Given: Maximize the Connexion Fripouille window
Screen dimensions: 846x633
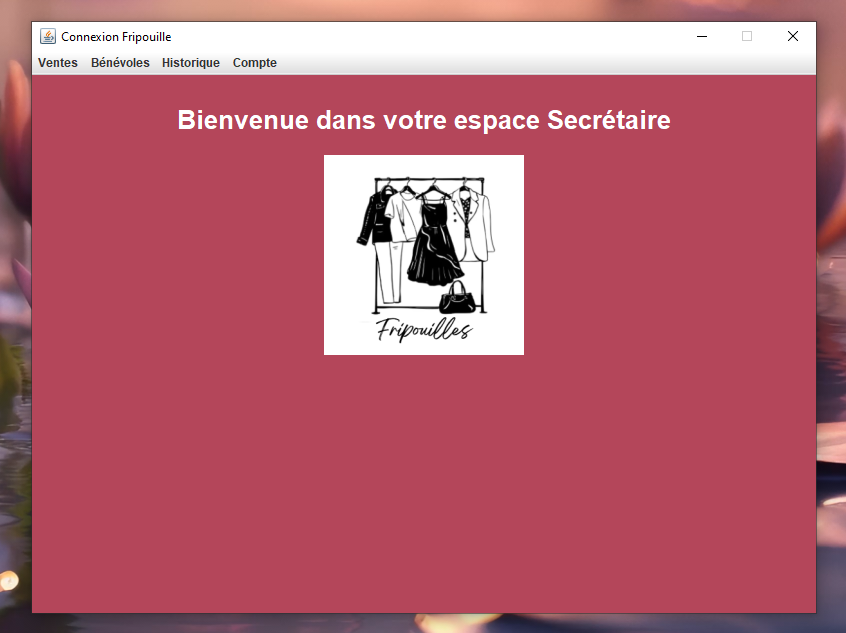Looking at the screenshot, I should [747, 36].
